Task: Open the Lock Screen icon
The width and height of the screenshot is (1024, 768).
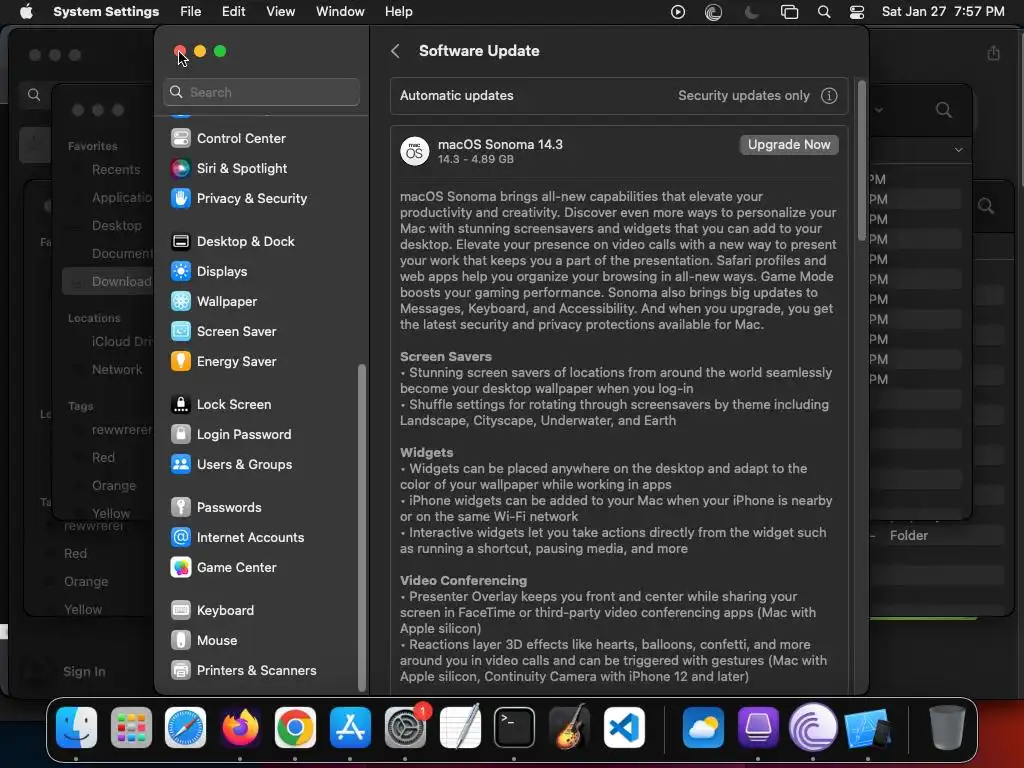Action: coord(180,405)
